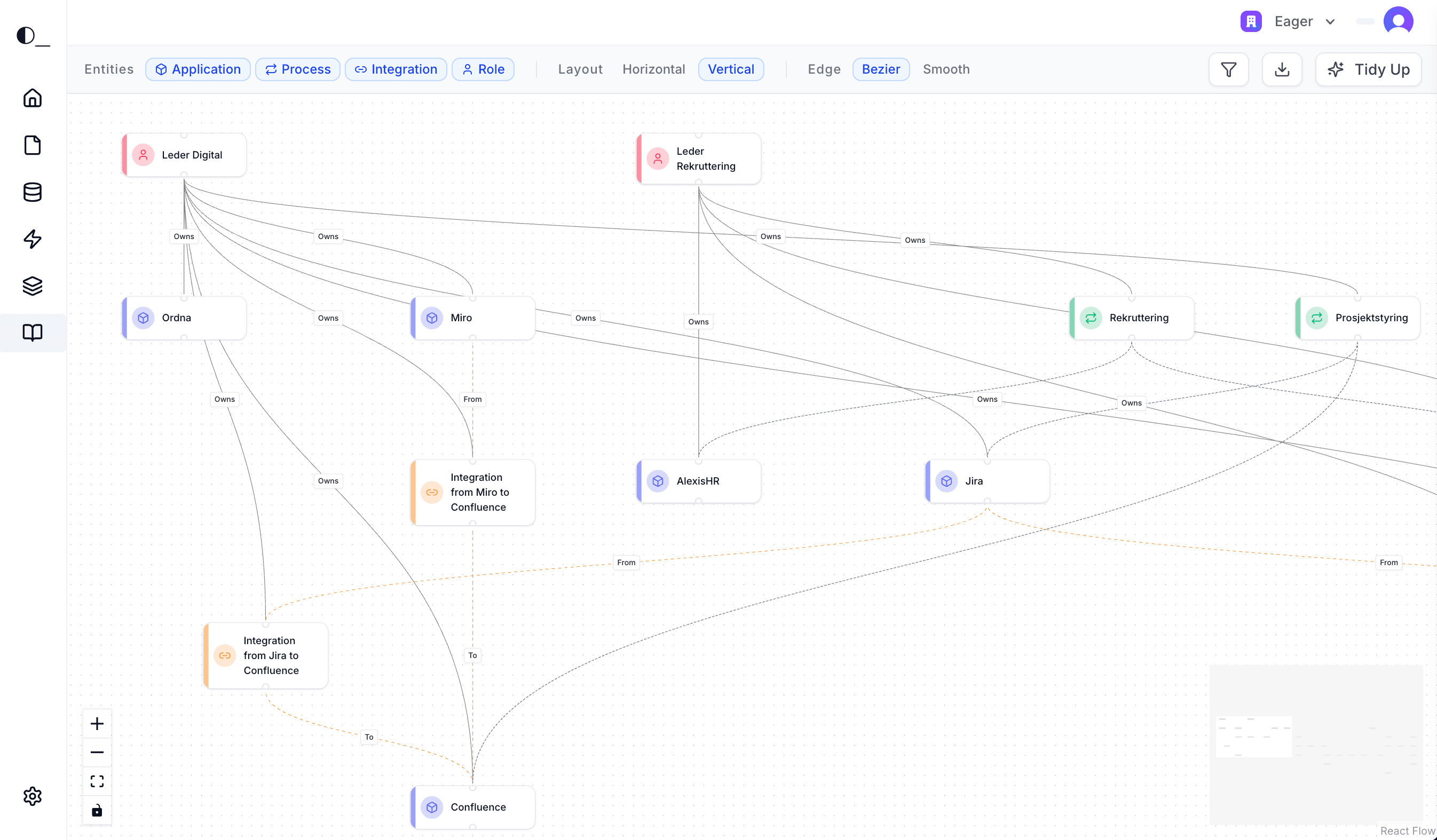
Task: Toggle the Integration entity filter
Action: pos(396,69)
